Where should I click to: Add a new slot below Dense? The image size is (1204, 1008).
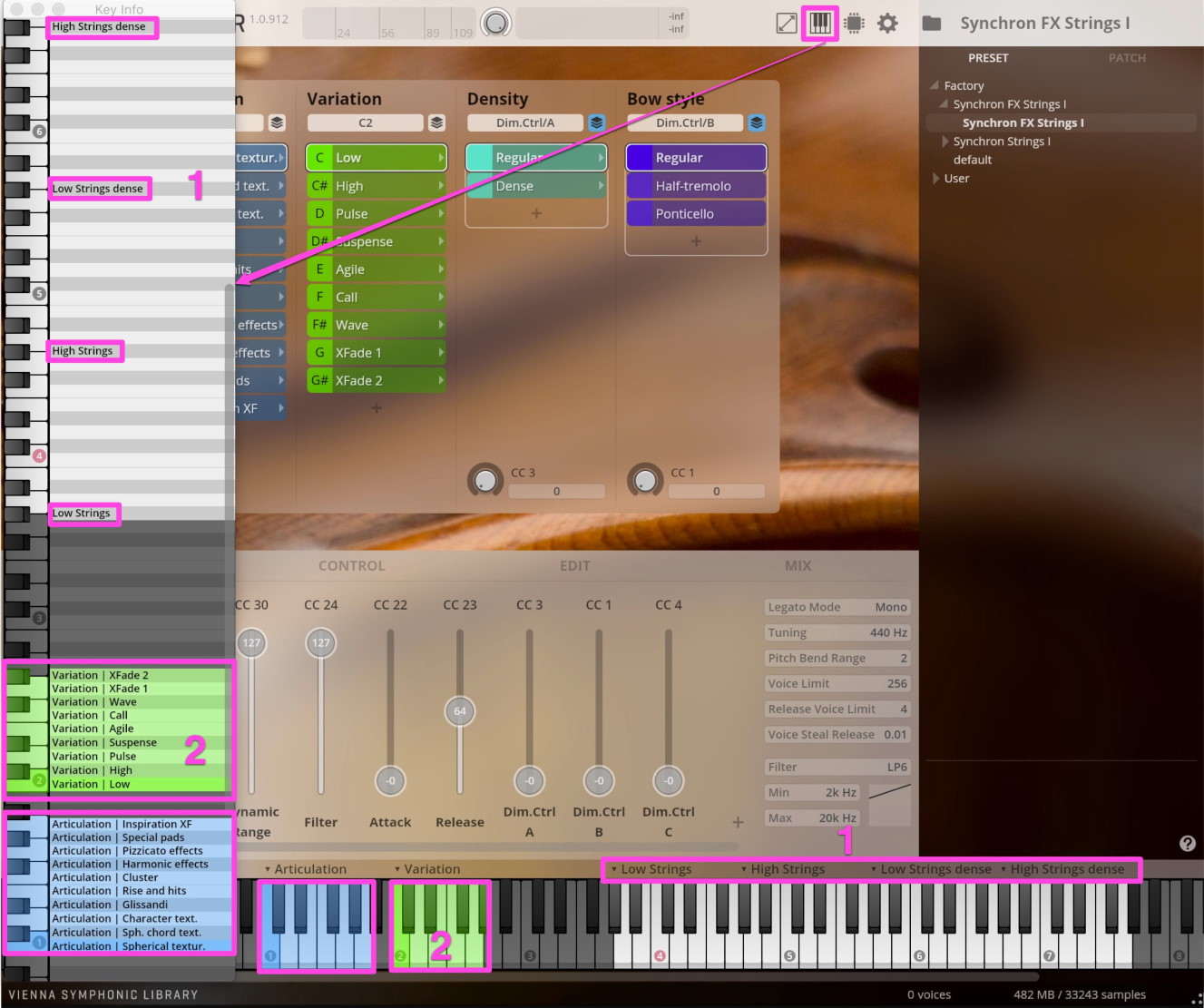tap(536, 213)
